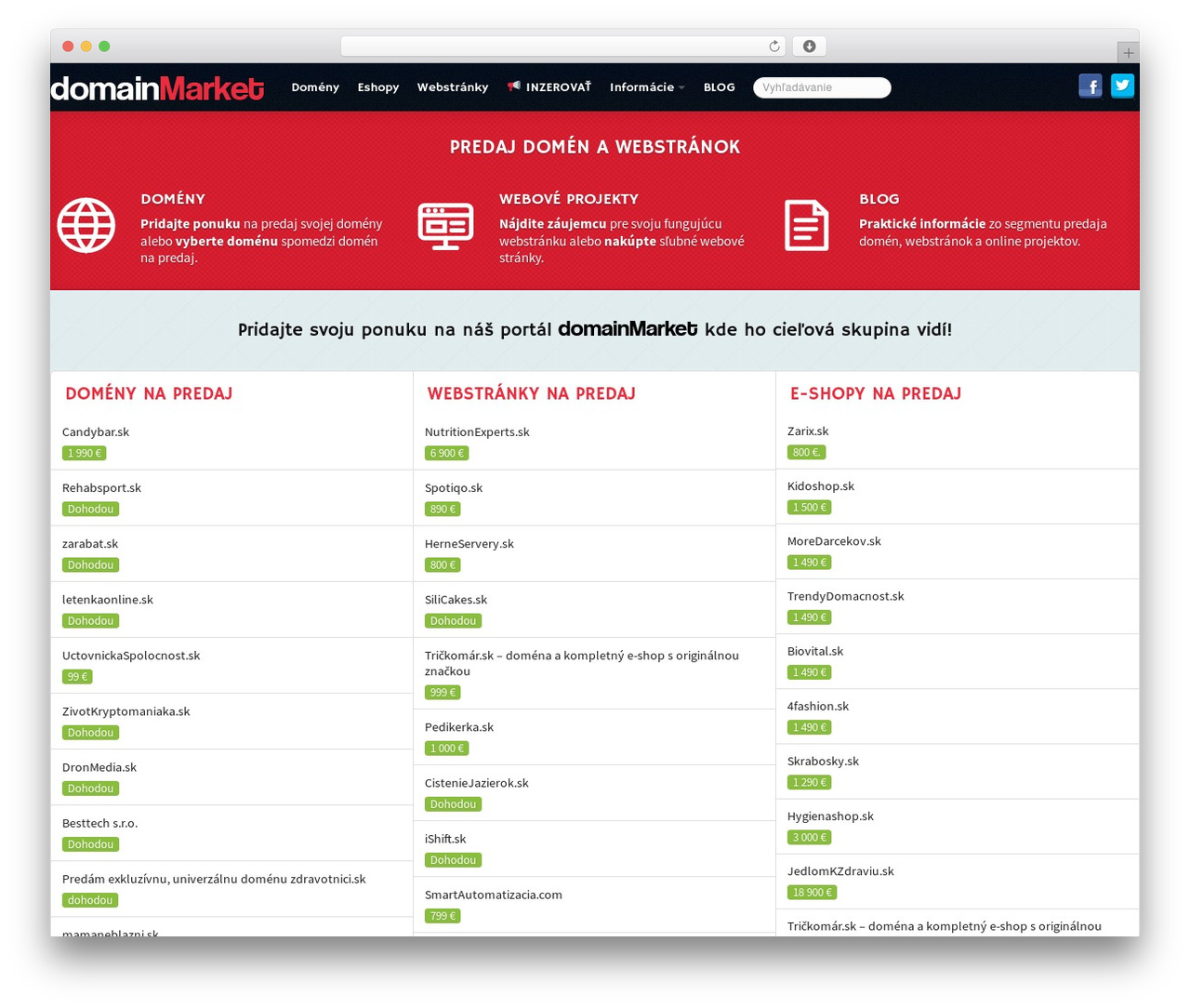The image size is (1190, 1008).
Task: Click the 1 990 € price badge
Action: (85, 454)
